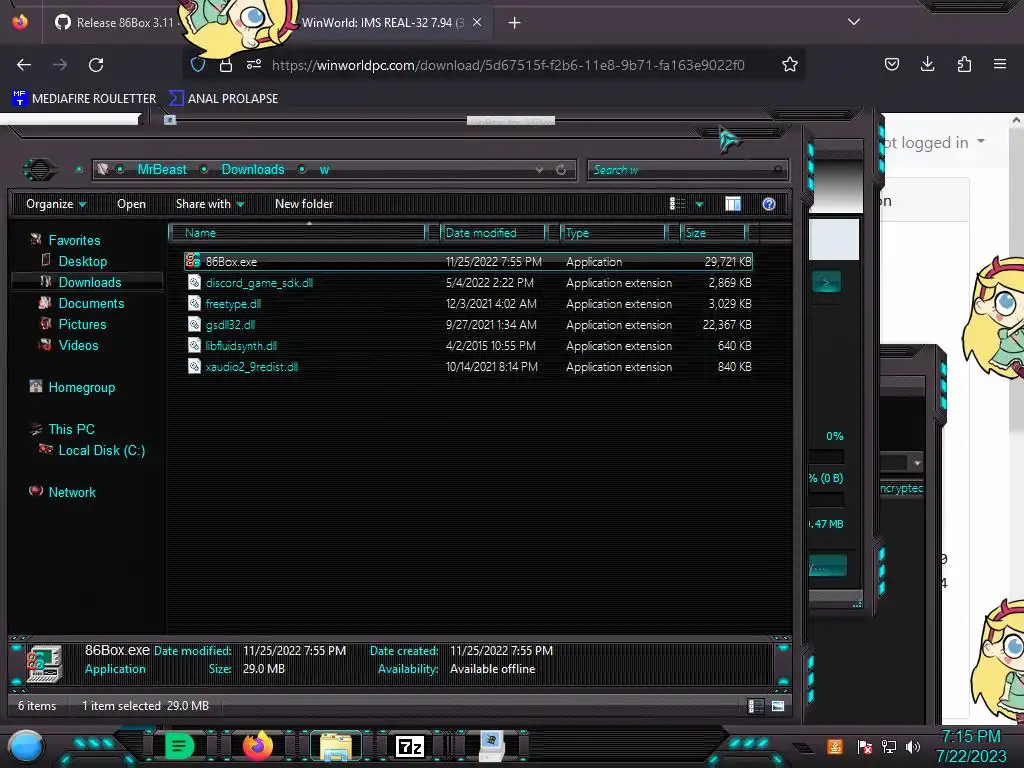Open the Start orb button
Viewport: 1024px width, 768px height.
tap(26, 746)
